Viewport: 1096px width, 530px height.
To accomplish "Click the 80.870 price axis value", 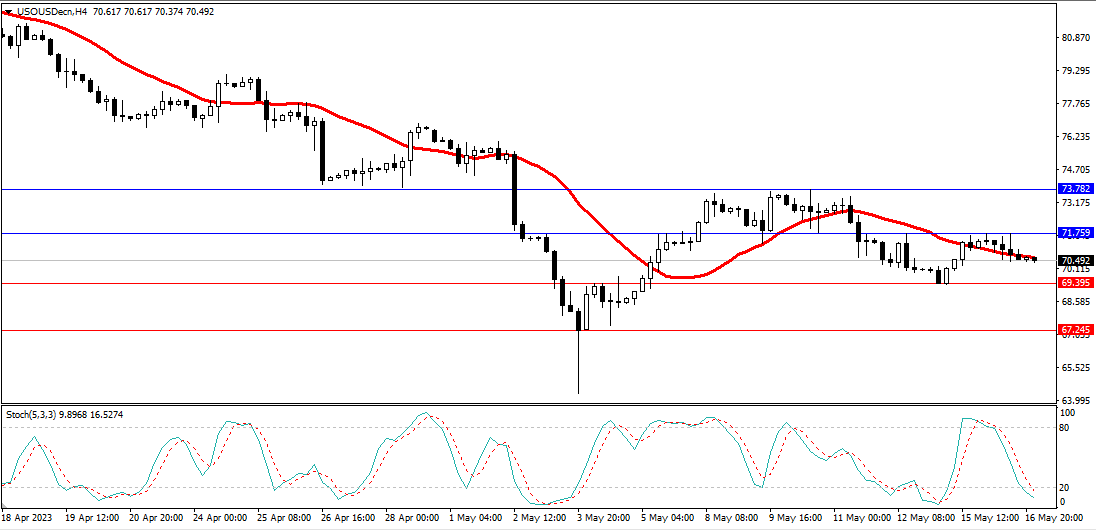I will pos(1075,38).
